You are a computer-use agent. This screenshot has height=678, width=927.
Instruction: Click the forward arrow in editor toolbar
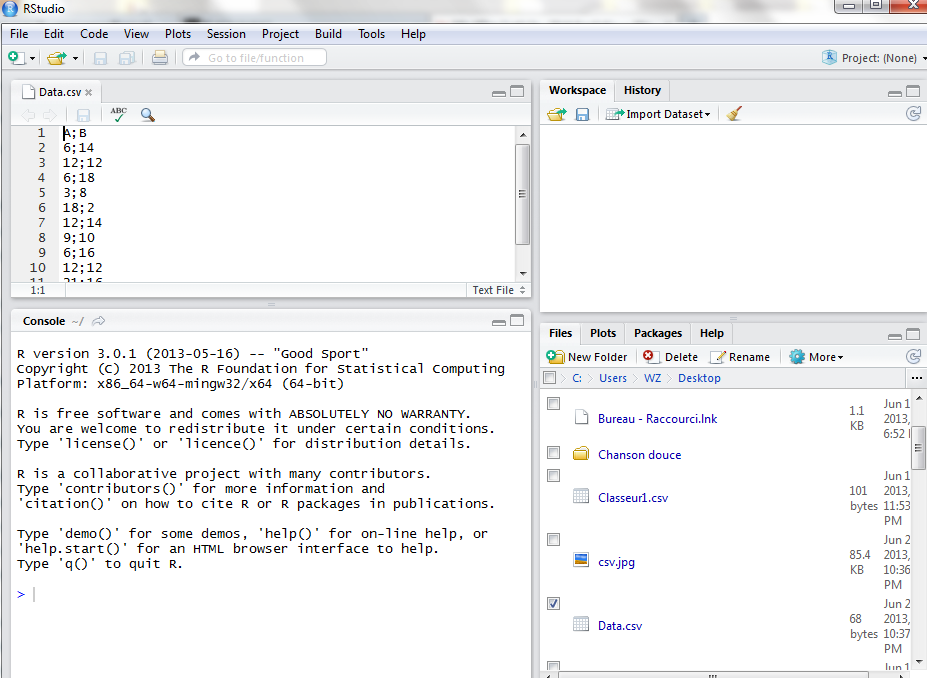[50, 115]
